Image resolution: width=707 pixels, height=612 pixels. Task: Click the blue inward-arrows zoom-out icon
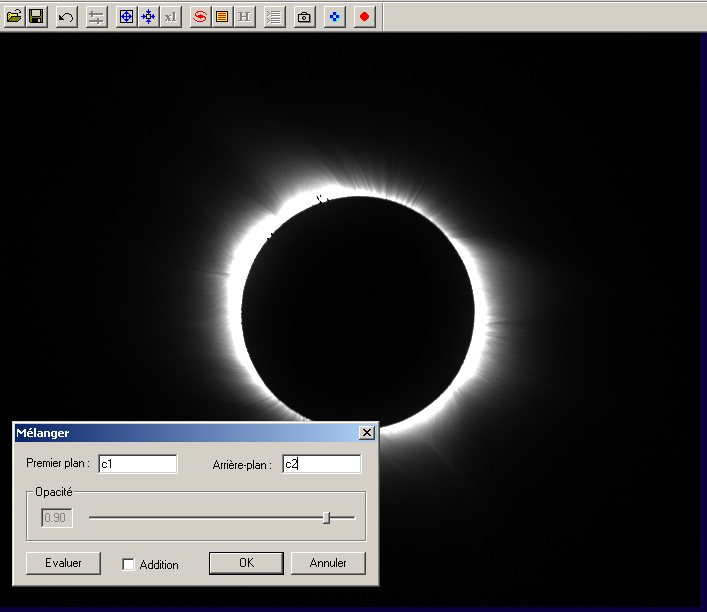coord(148,17)
